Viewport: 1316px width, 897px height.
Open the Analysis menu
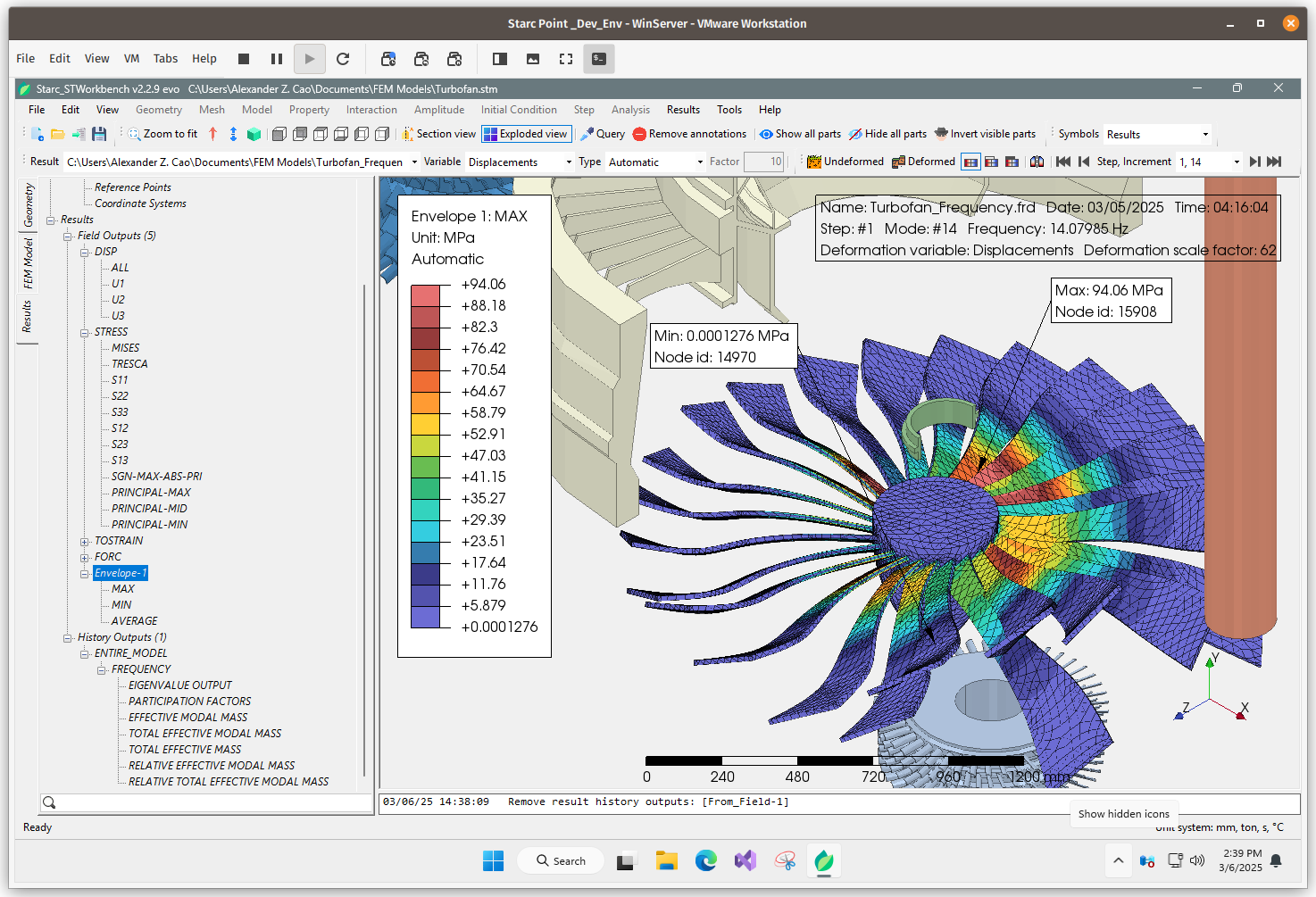630,110
